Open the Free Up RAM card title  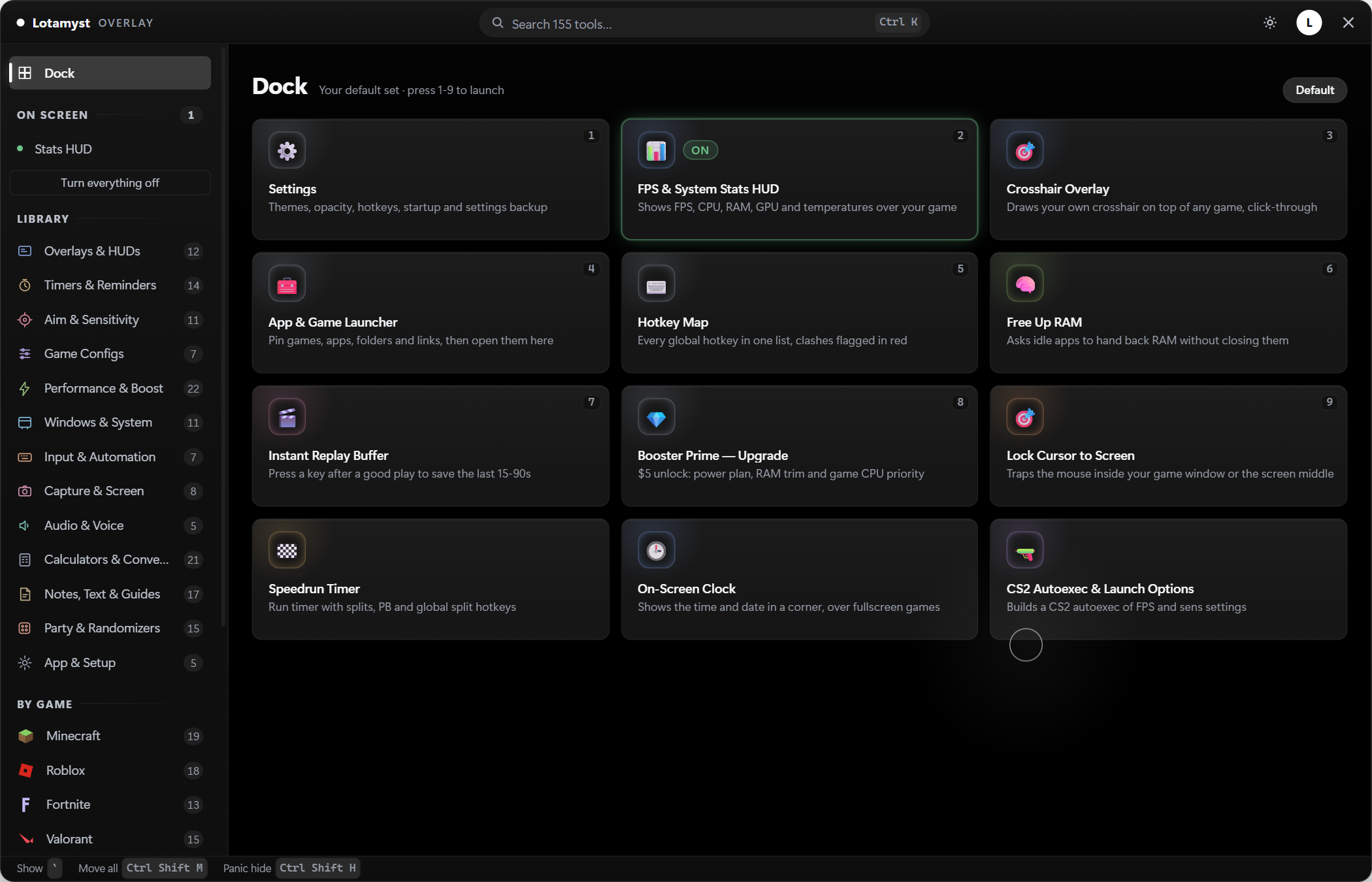pyautogui.click(x=1043, y=322)
